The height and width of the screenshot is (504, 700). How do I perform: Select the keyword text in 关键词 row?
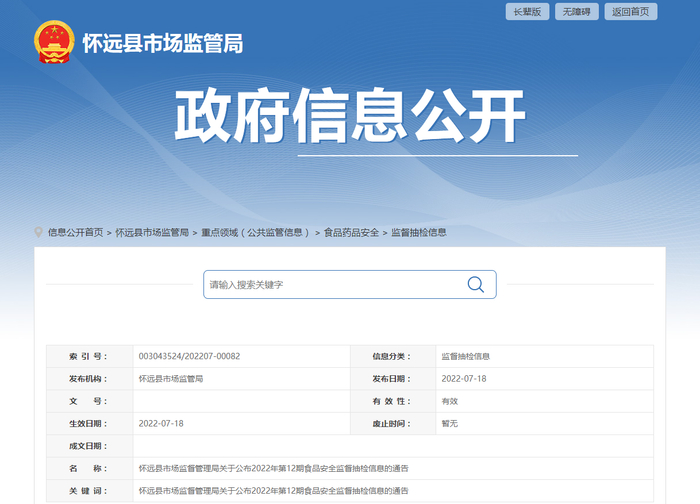coord(273,491)
